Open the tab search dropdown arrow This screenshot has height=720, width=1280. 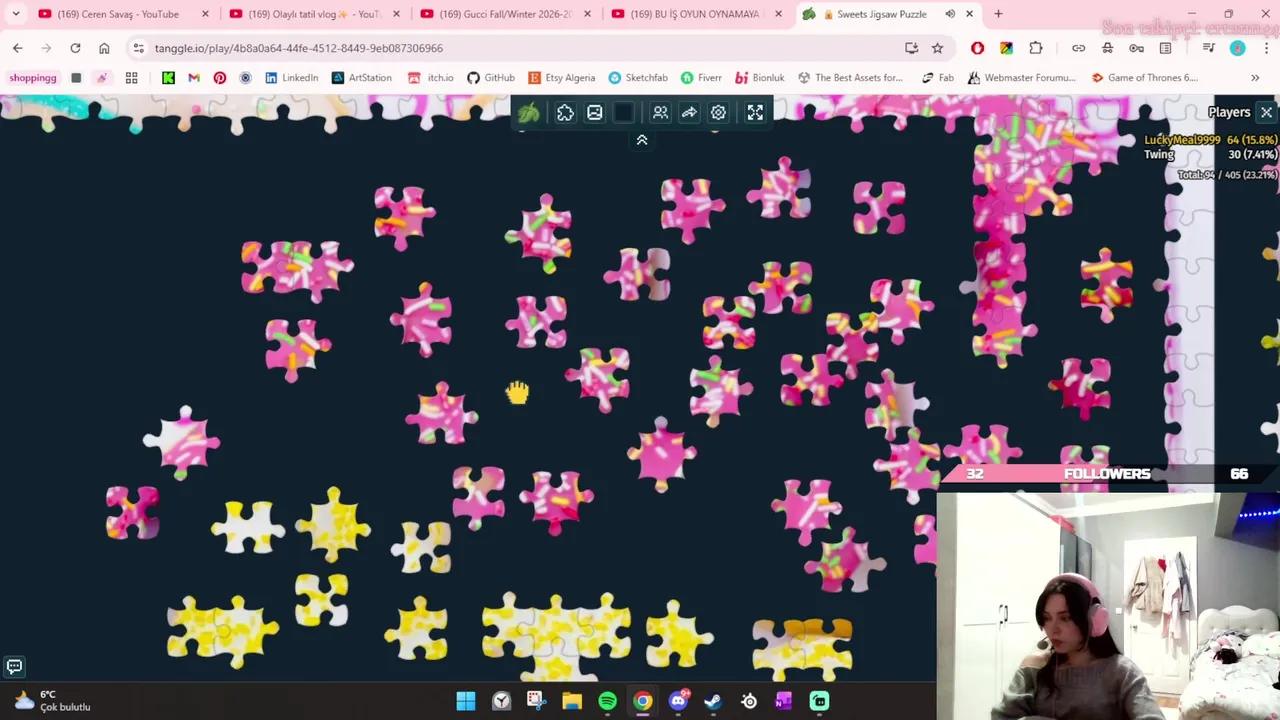[16, 14]
